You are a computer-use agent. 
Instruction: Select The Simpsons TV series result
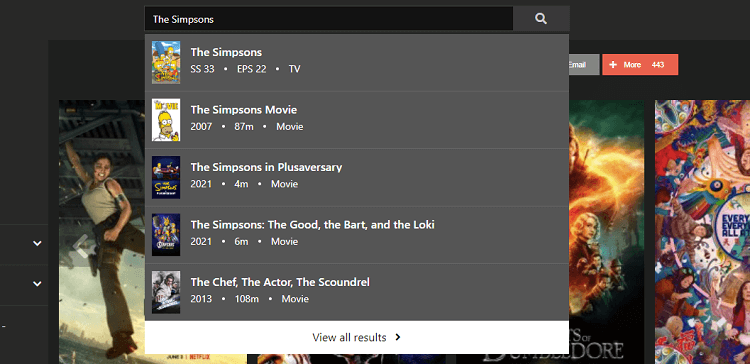(357, 63)
